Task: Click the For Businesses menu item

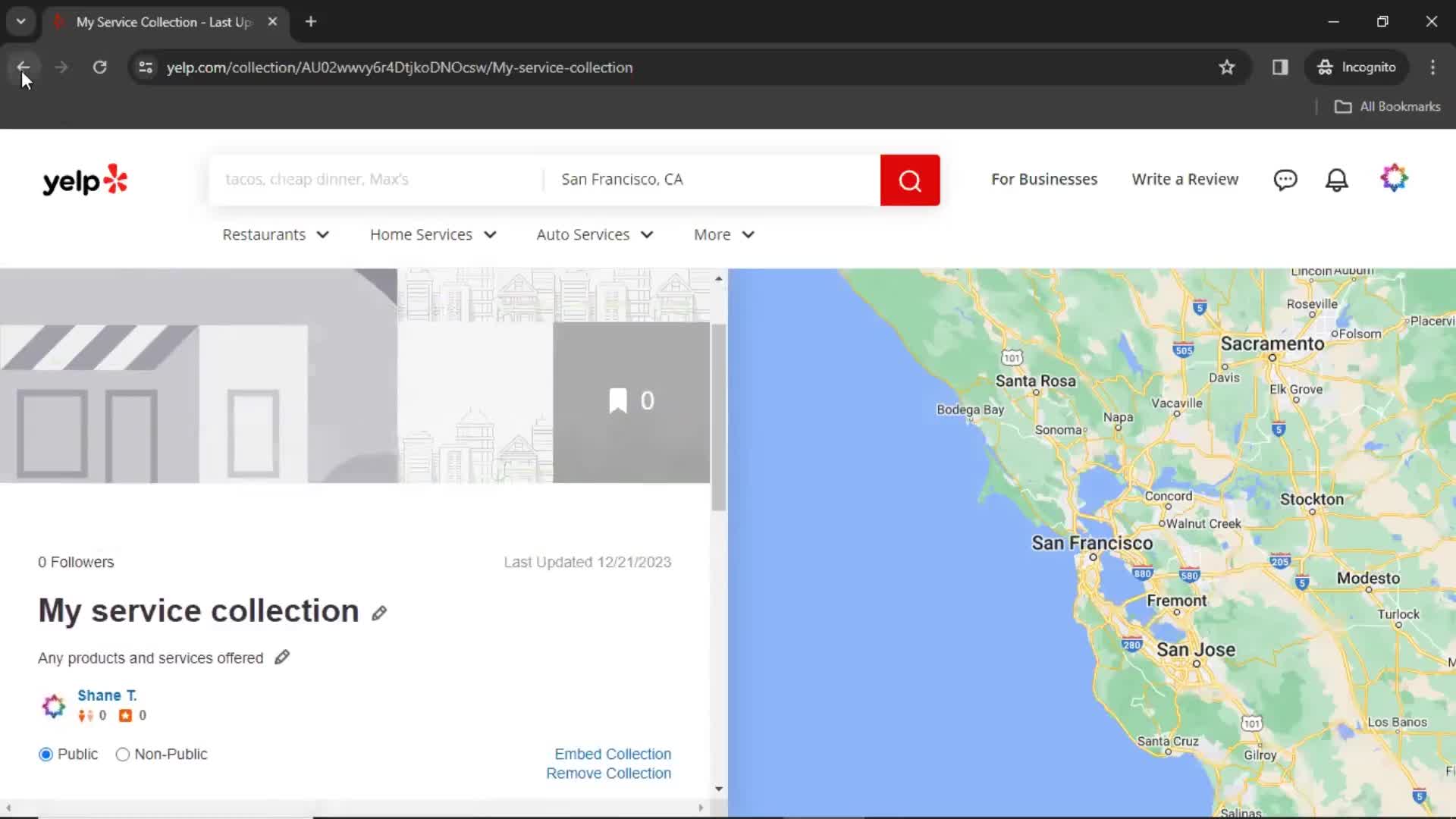Action: 1044,179
